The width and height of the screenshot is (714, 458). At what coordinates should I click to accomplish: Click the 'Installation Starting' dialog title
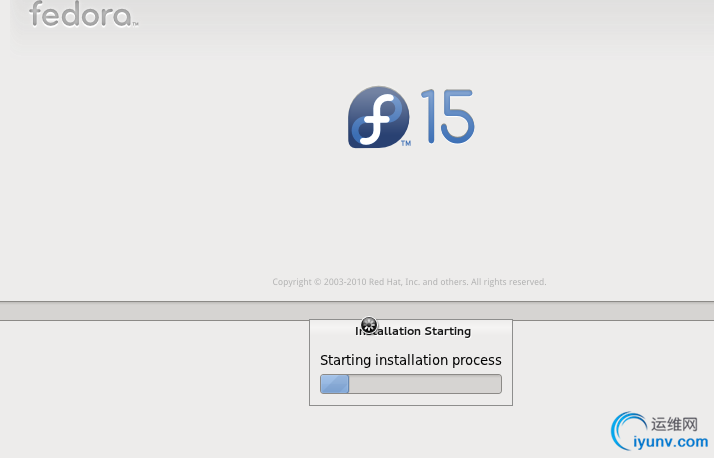(x=413, y=331)
